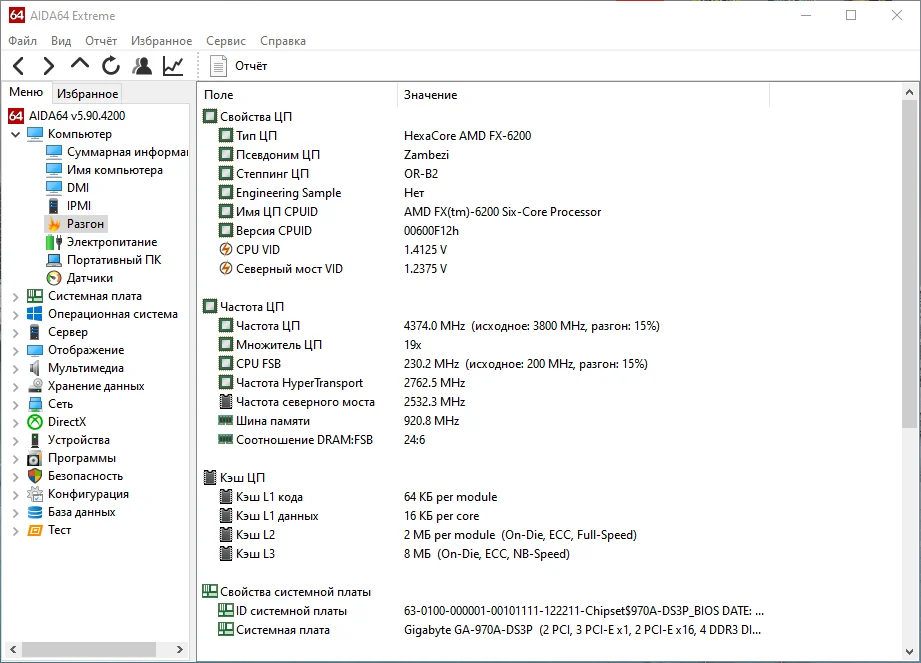Expand the База данных tree node
The width and height of the screenshot is (921, 663).
(x=16, y=513)
